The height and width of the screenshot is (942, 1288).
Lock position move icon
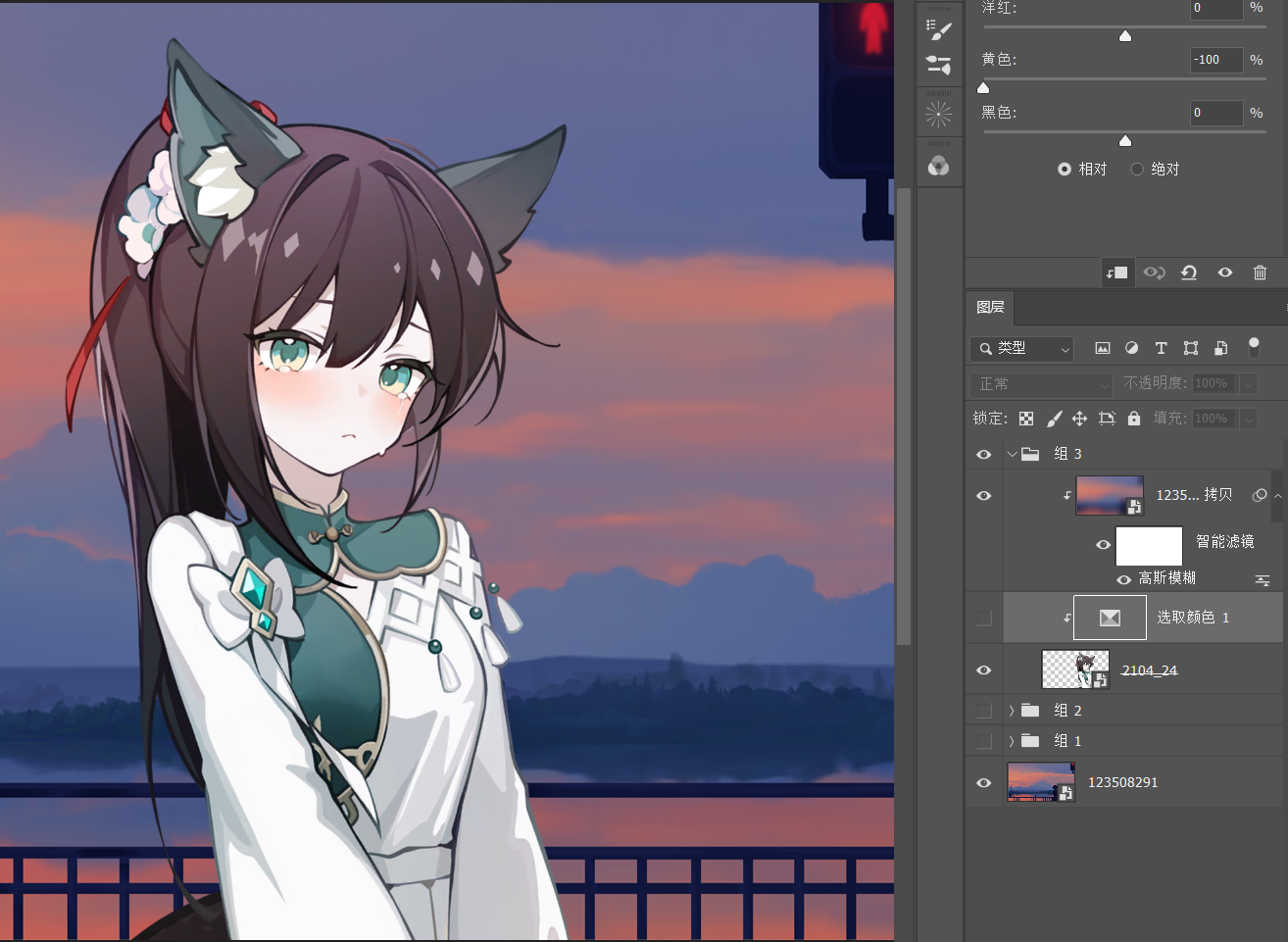[1079, 419]
